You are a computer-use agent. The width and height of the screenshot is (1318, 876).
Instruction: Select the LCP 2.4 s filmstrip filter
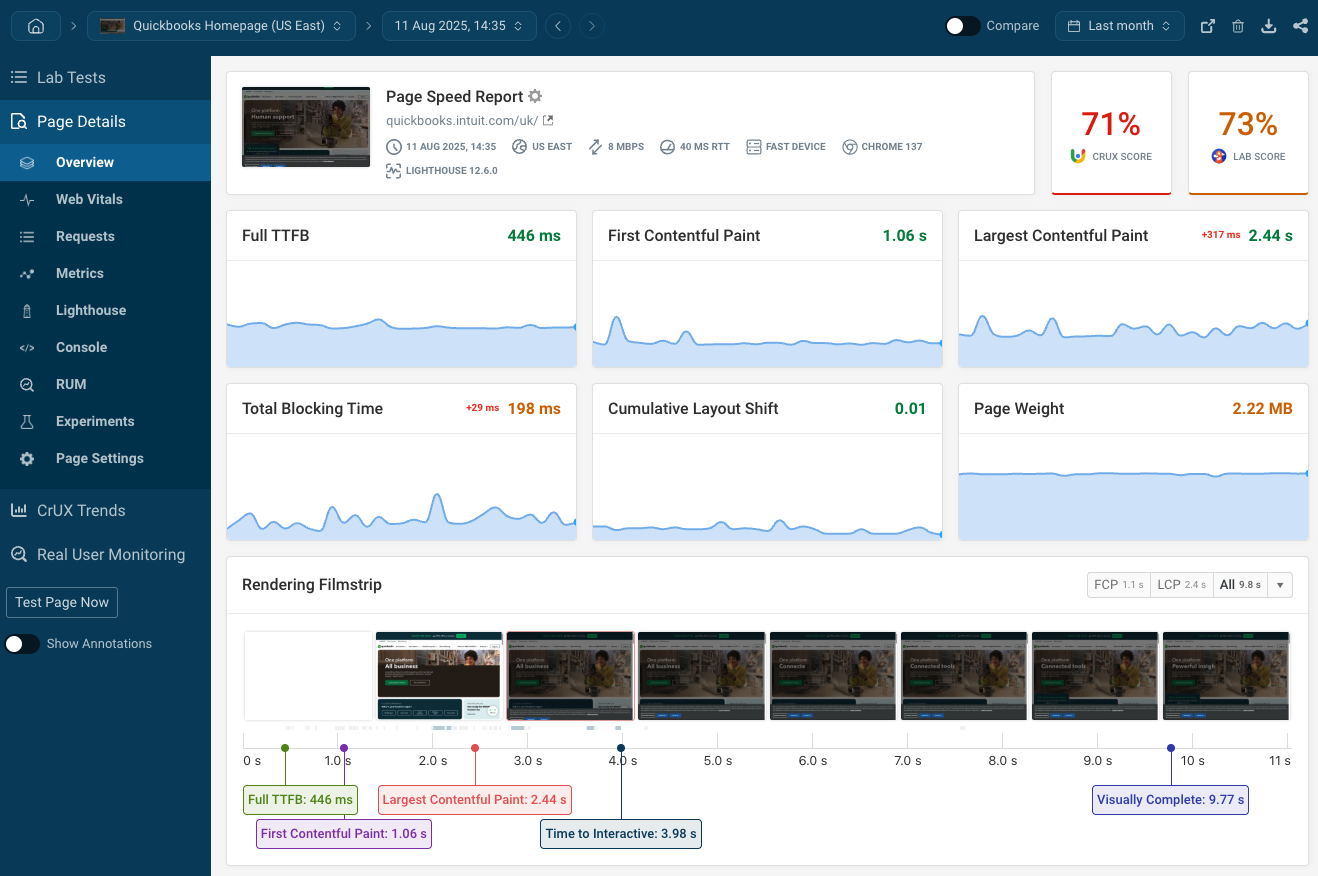pyautogui.click(x=1181, y=585)
